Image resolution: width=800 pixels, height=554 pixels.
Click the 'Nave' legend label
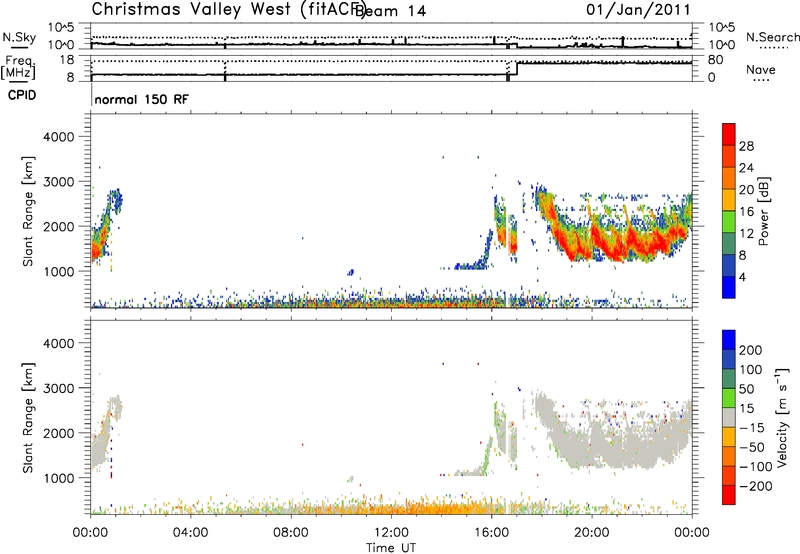point(760,70)
